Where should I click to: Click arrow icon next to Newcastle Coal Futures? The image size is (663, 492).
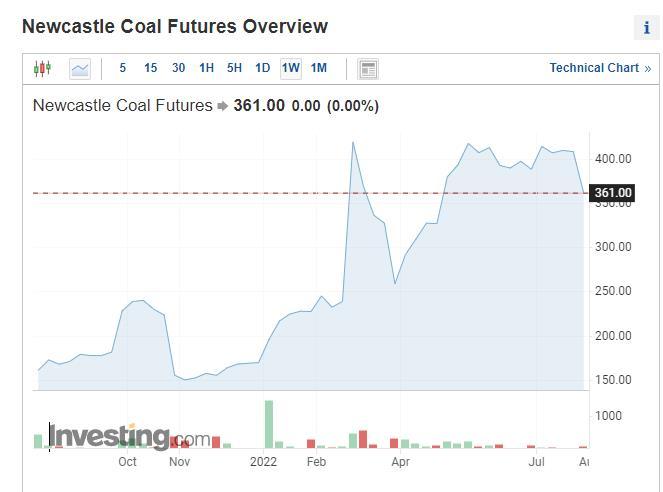coord(223,106)
